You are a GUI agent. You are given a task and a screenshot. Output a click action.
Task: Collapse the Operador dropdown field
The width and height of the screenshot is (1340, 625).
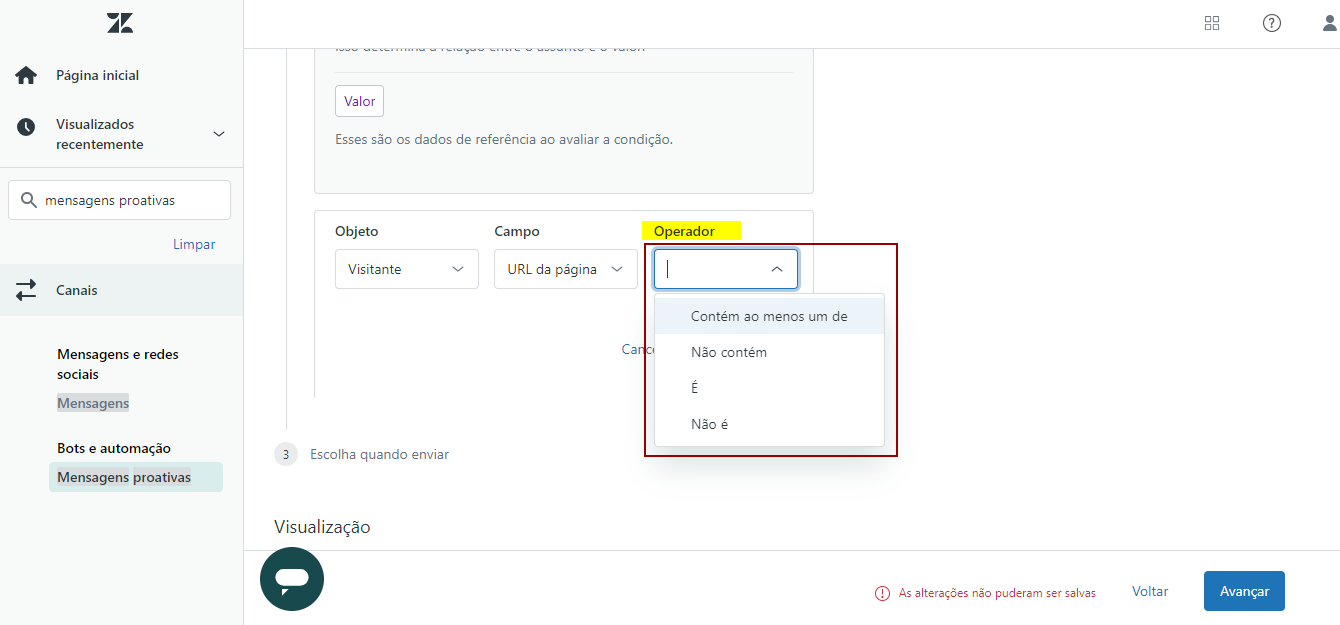pyautogui.click(x=776, y=269)
